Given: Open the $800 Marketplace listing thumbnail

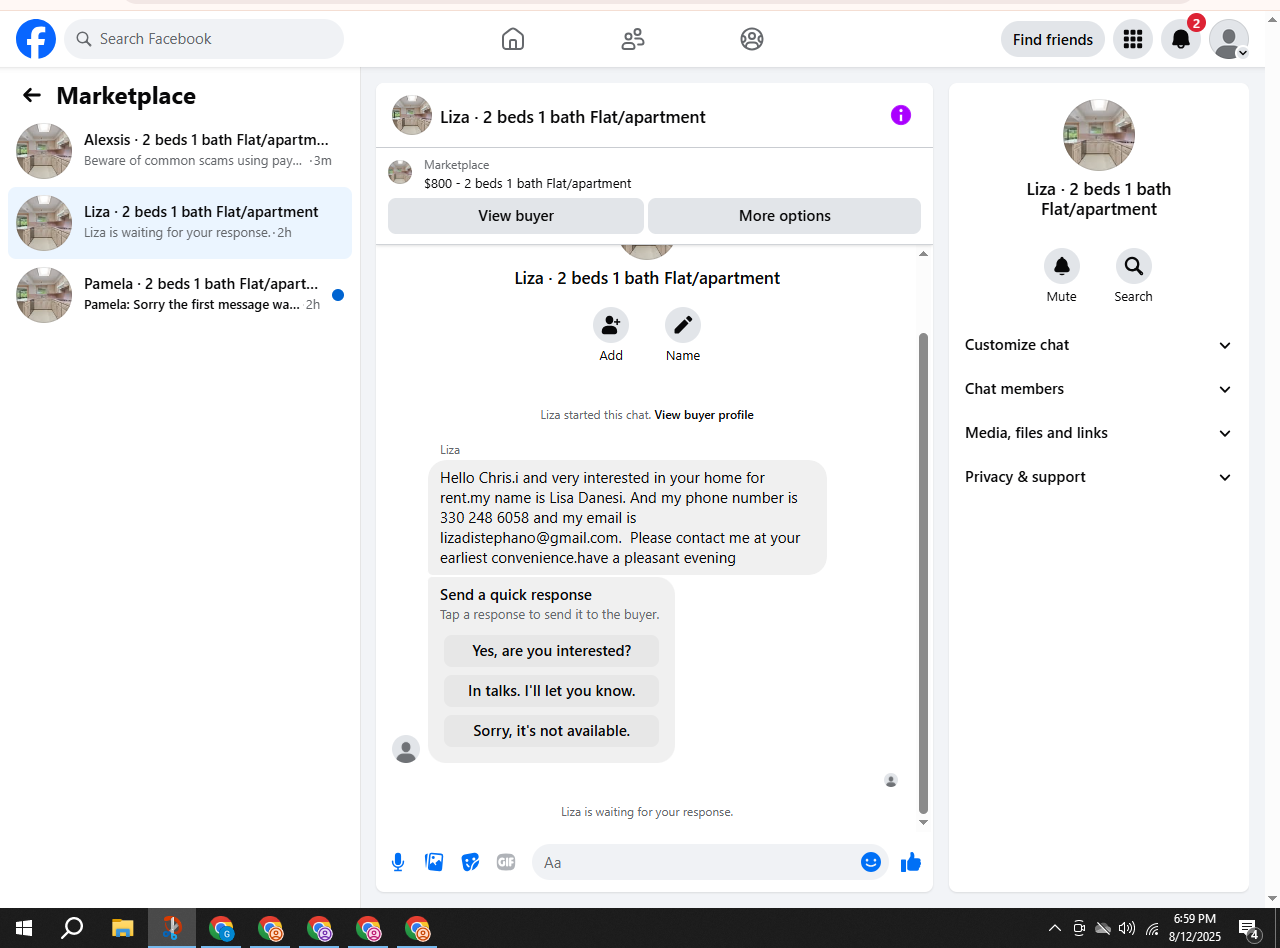Looking at the screenshot, I should click(400, 172).
